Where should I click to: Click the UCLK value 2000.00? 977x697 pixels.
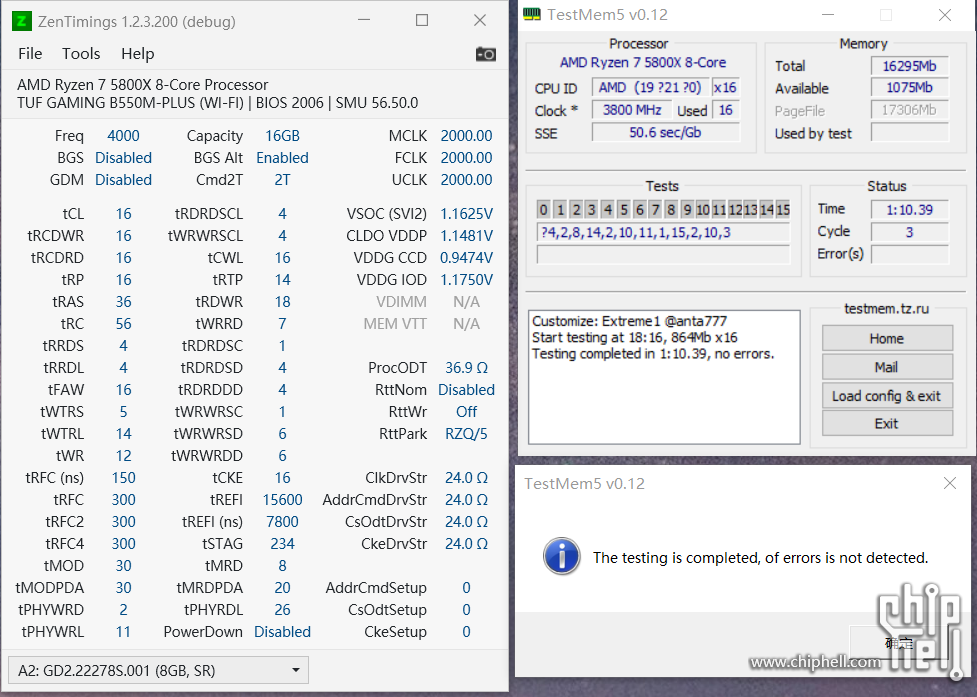pyautogui.click(x=466, y=179)
